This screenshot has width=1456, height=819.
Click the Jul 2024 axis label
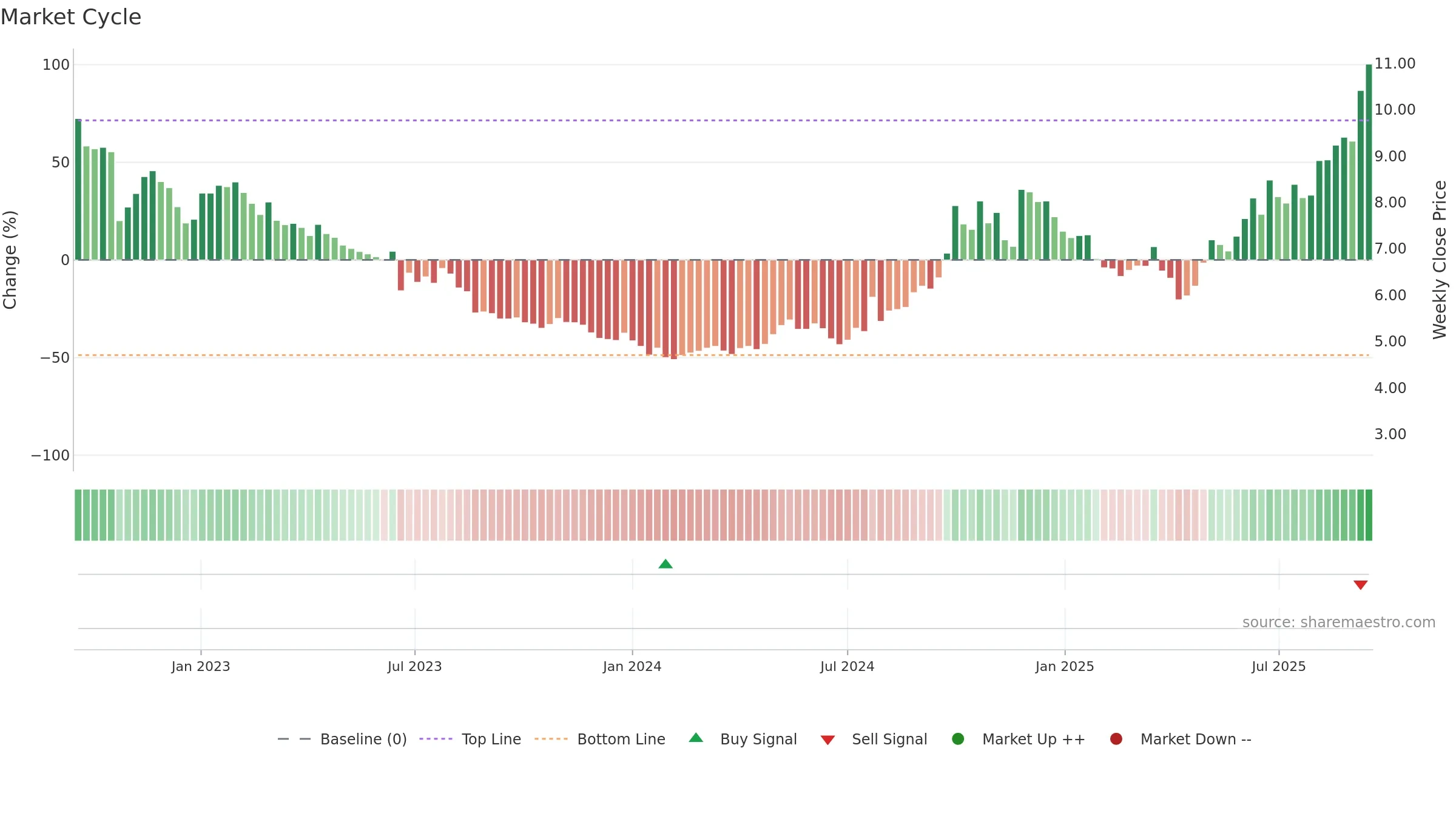pyautogui.click(x=848, y=667)
